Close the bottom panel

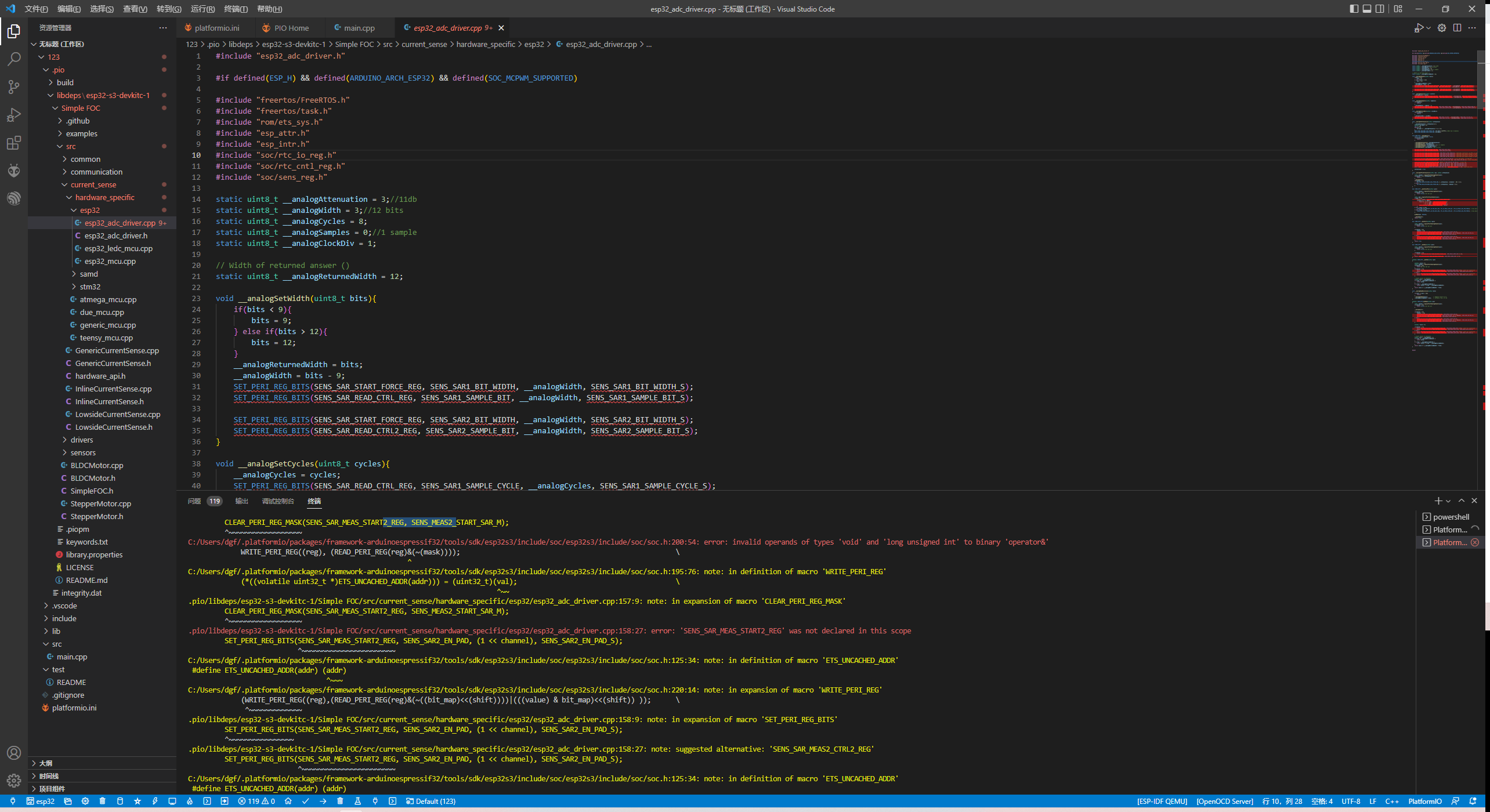[1474, 501]
